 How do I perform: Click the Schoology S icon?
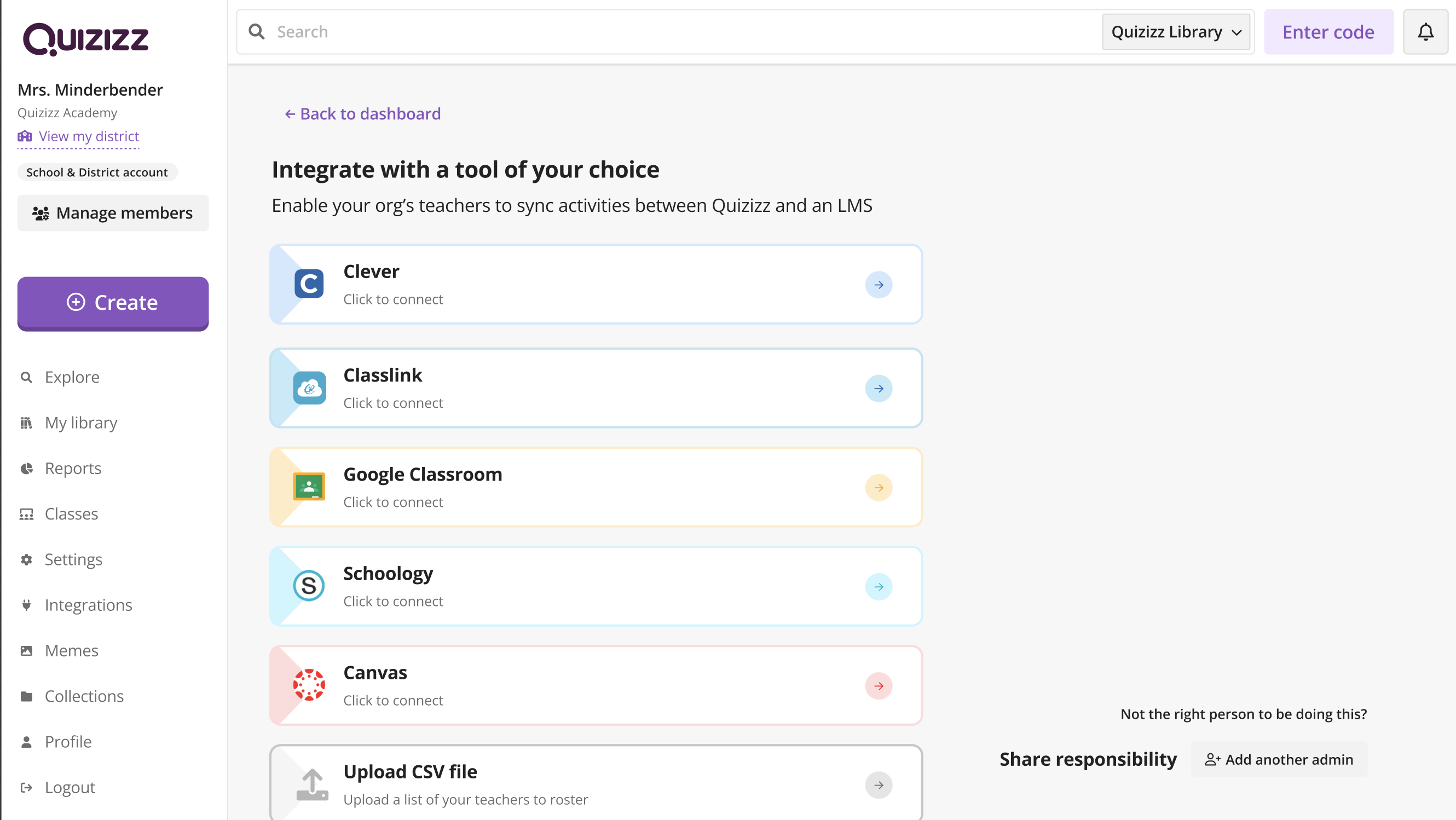309,586
